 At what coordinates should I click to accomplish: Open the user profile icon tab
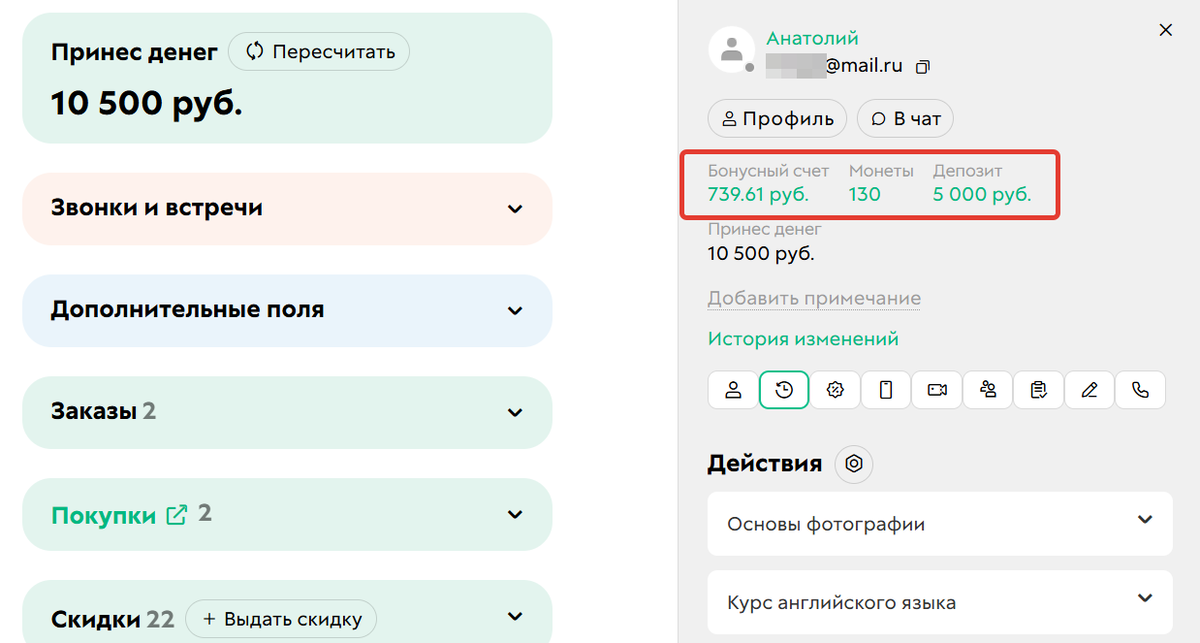pos(732,390)
